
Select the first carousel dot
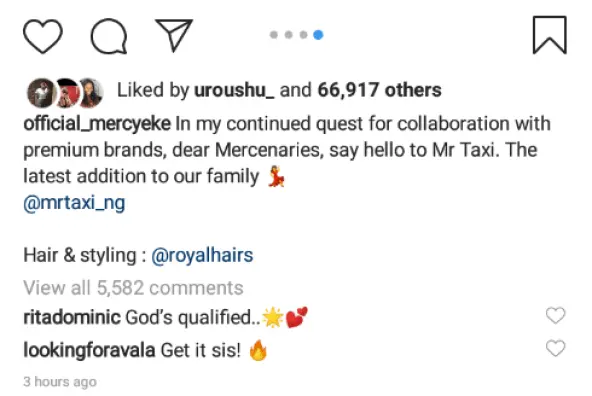274,35
